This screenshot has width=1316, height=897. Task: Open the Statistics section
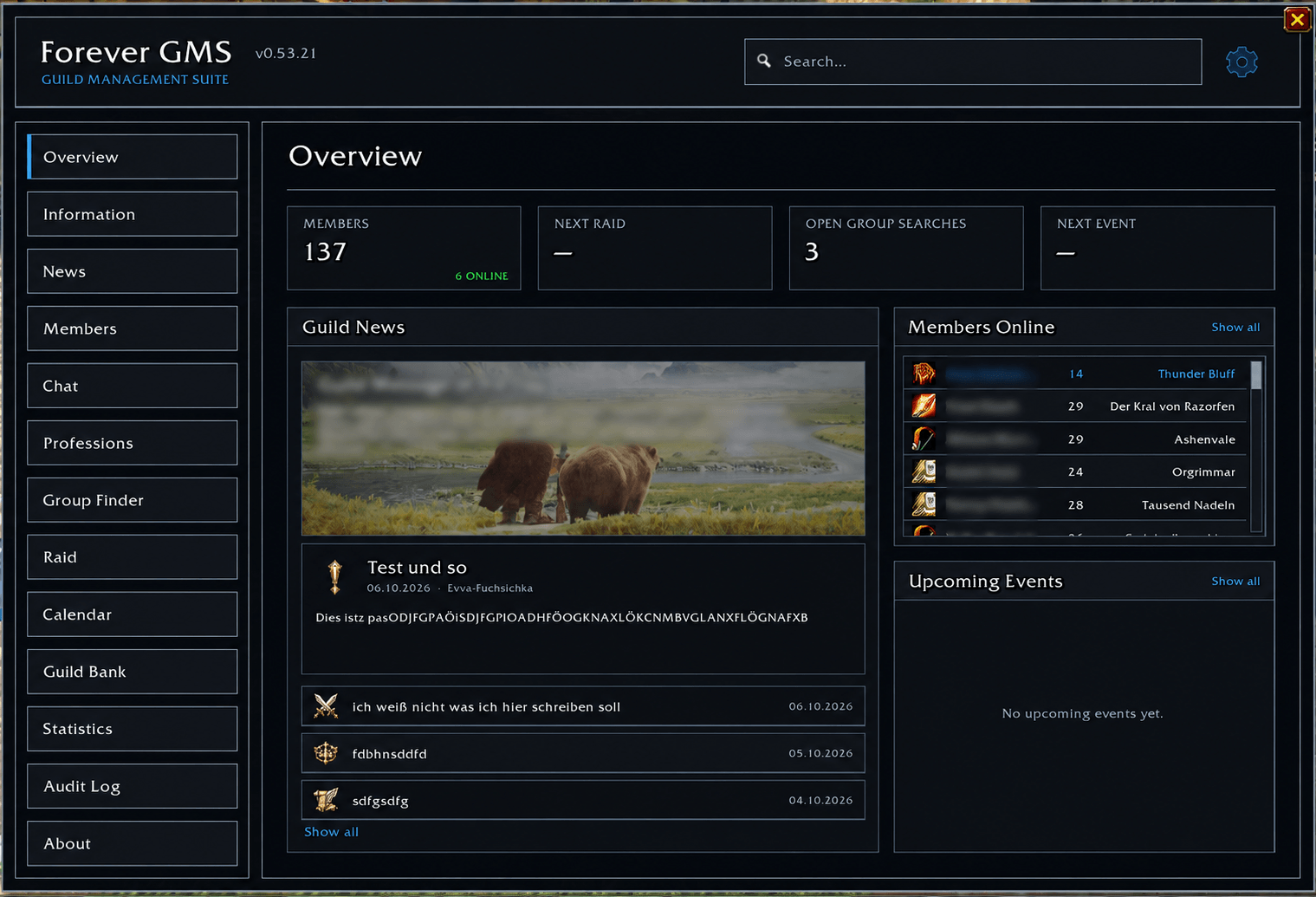click(x=133, y=729)
